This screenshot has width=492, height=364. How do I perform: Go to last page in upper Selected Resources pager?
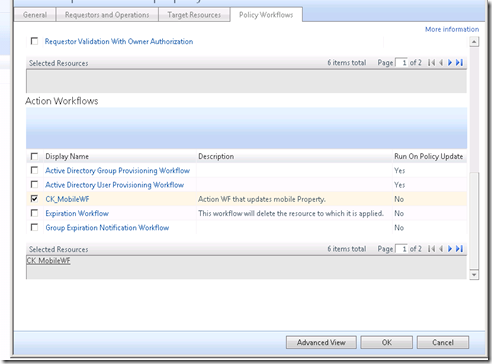[x=459, y=63]
